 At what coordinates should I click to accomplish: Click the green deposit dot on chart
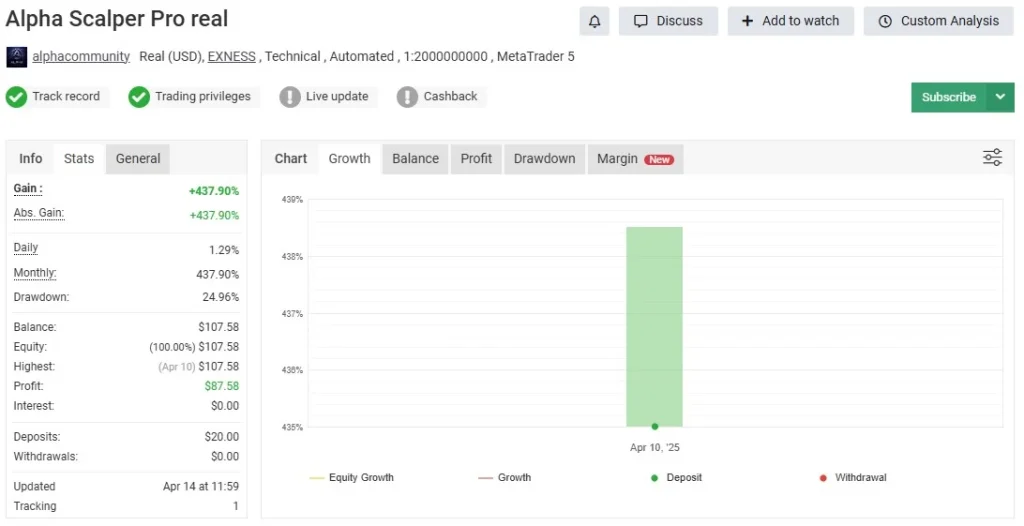point(655,427)
